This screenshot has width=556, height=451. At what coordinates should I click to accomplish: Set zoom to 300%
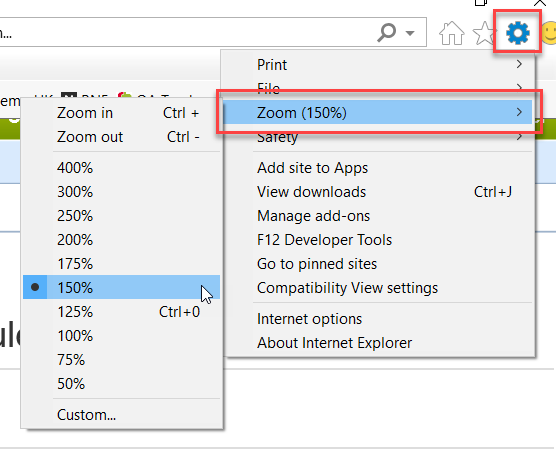click(x=122, y=192)
